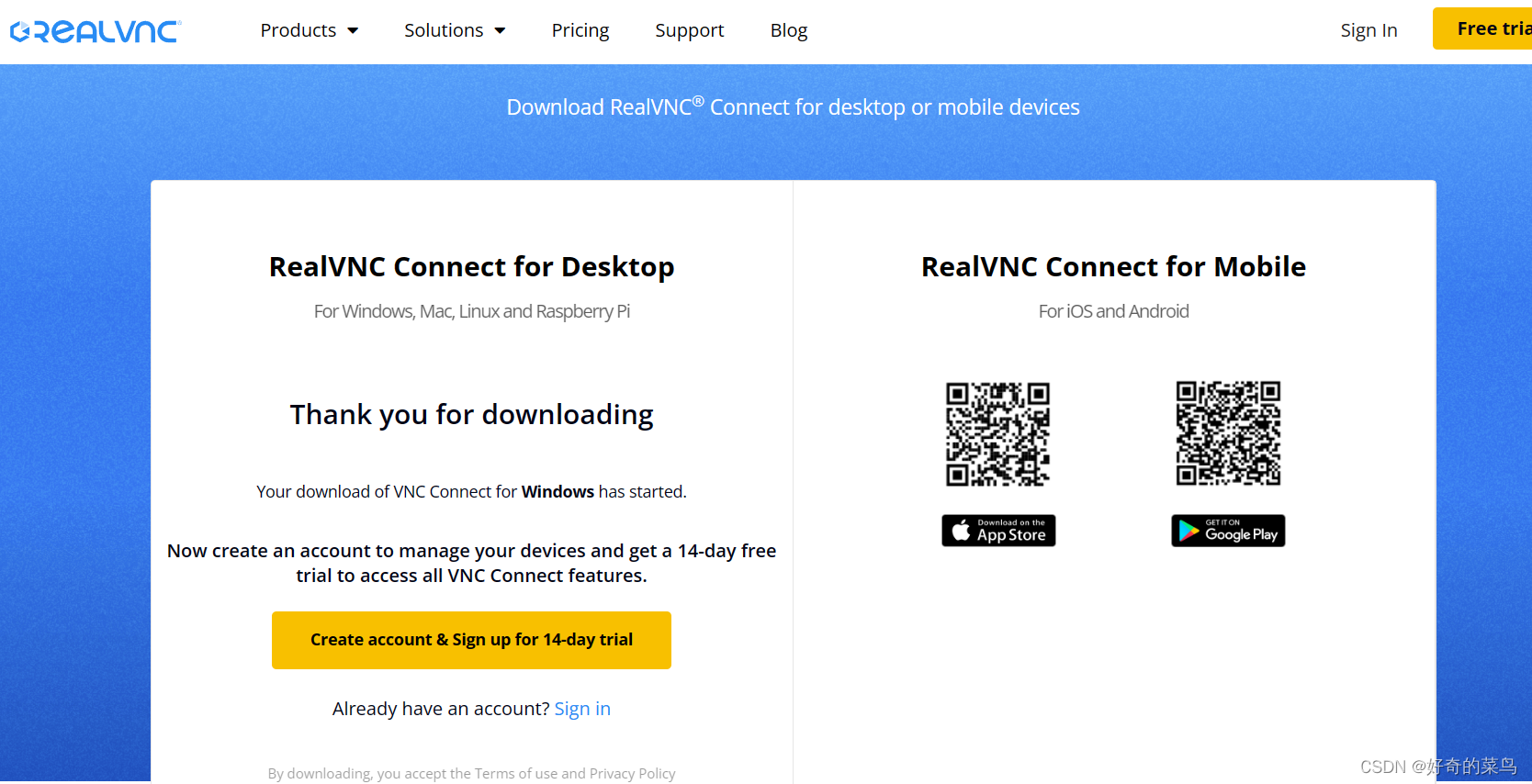Viewport: 1532px width, 784px height.
Task: Click the Download RealVNC Connect banner text
Action: pyautogui.click(x=793, y=106)
